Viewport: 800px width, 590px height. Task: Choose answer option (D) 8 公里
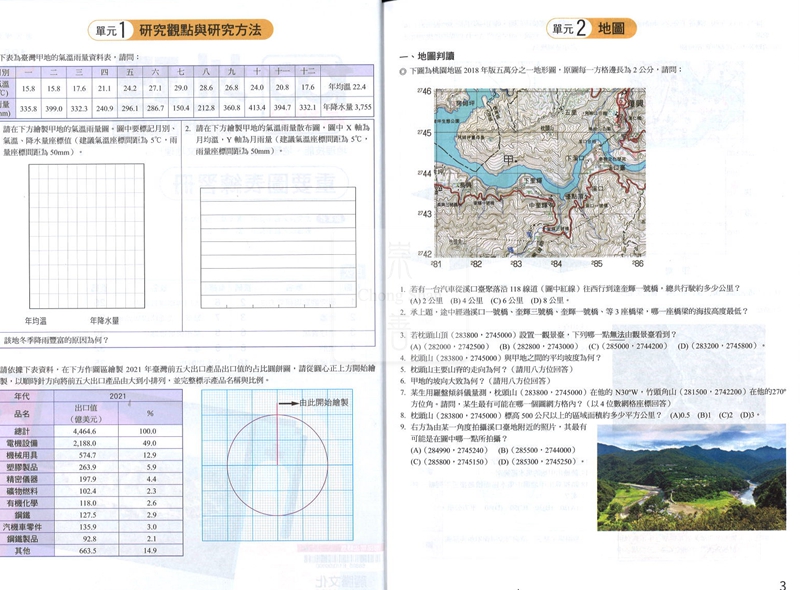click(x=547, y=300)
